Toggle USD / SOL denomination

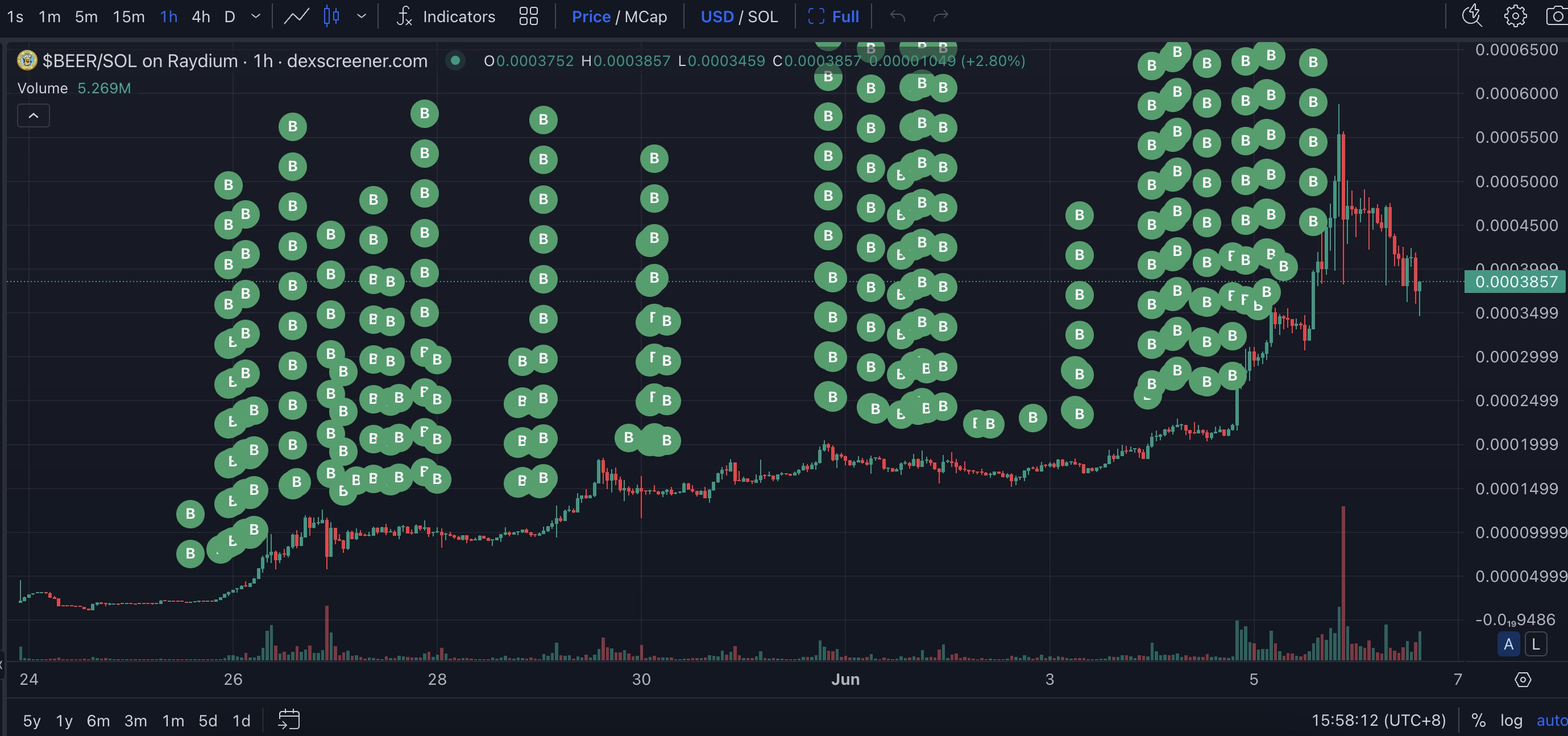point(739,16)
